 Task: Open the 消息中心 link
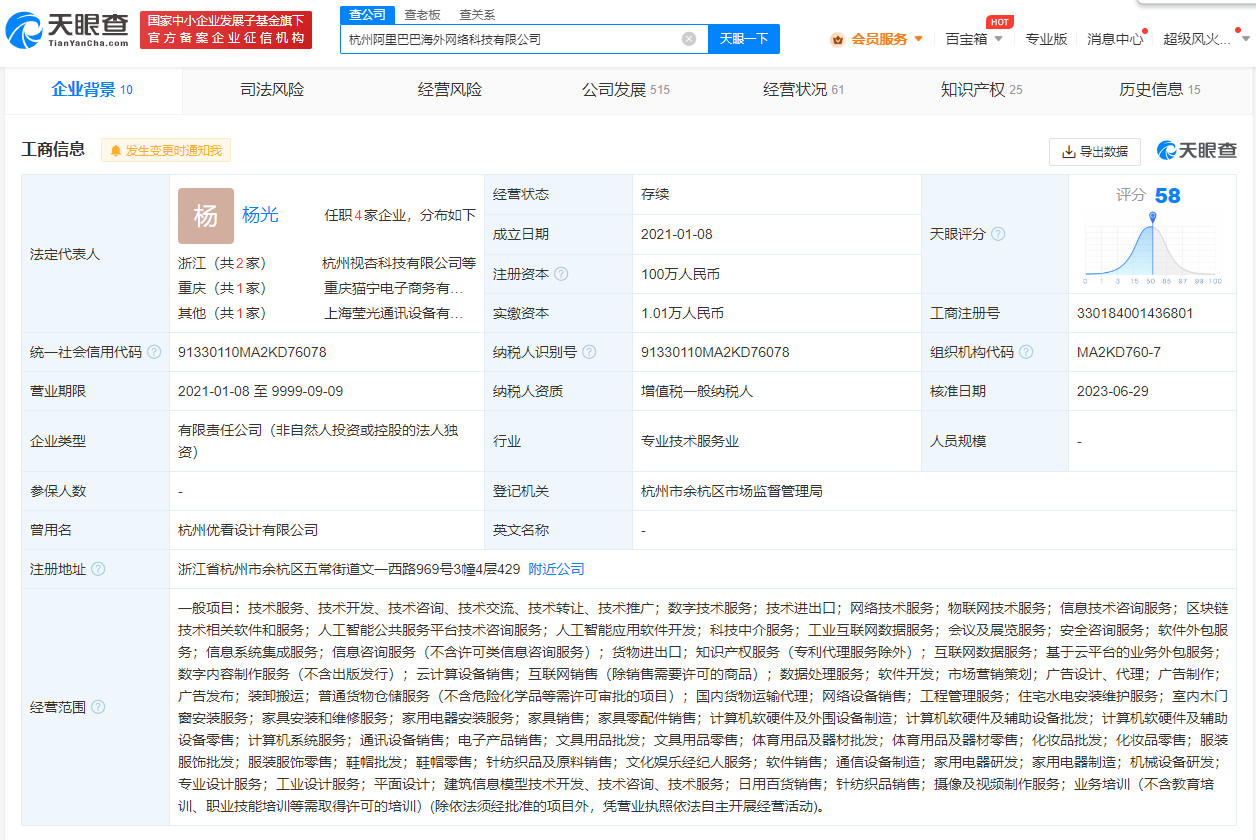tap(1115, 39)
